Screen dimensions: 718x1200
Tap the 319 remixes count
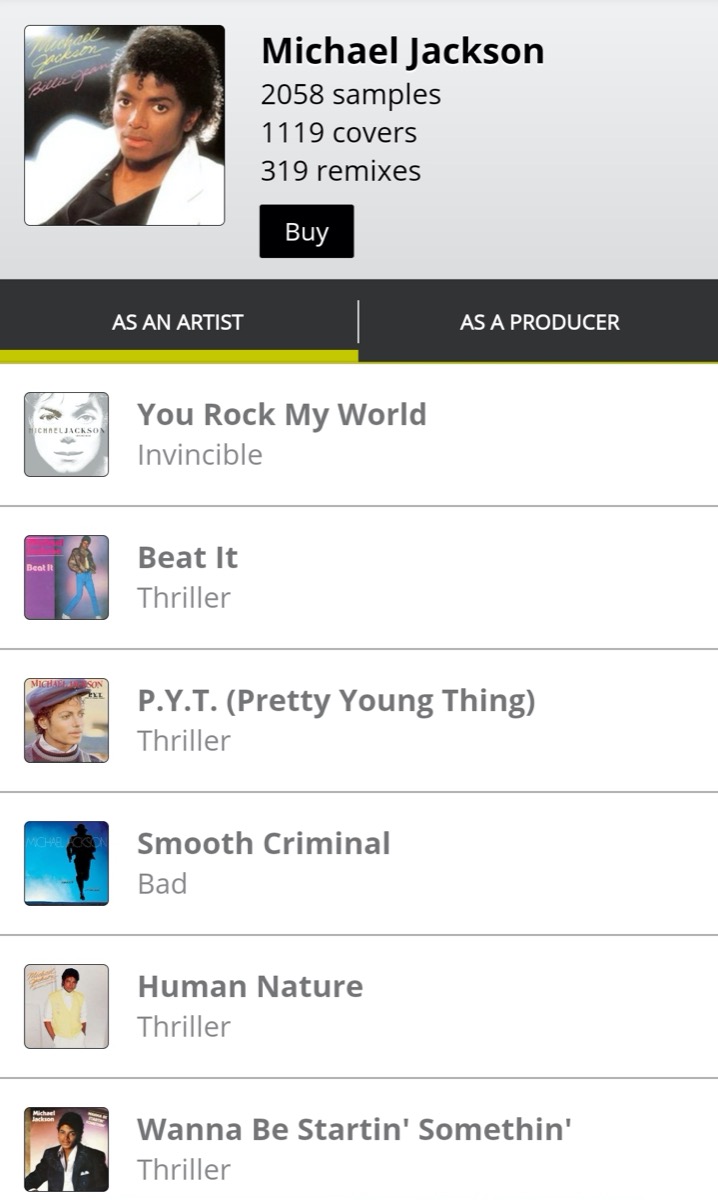point(340,171)
